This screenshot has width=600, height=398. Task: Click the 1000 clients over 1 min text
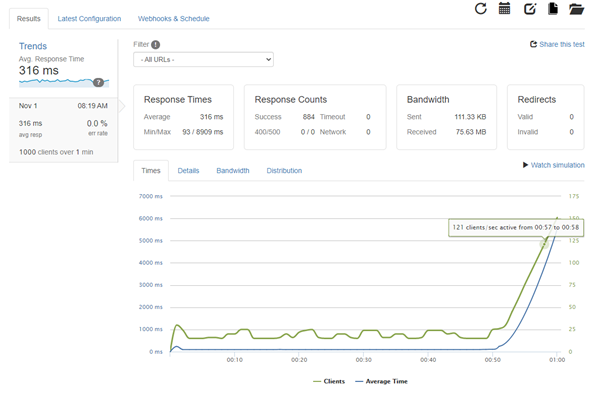pyautogui.click(x=56, y=152)
